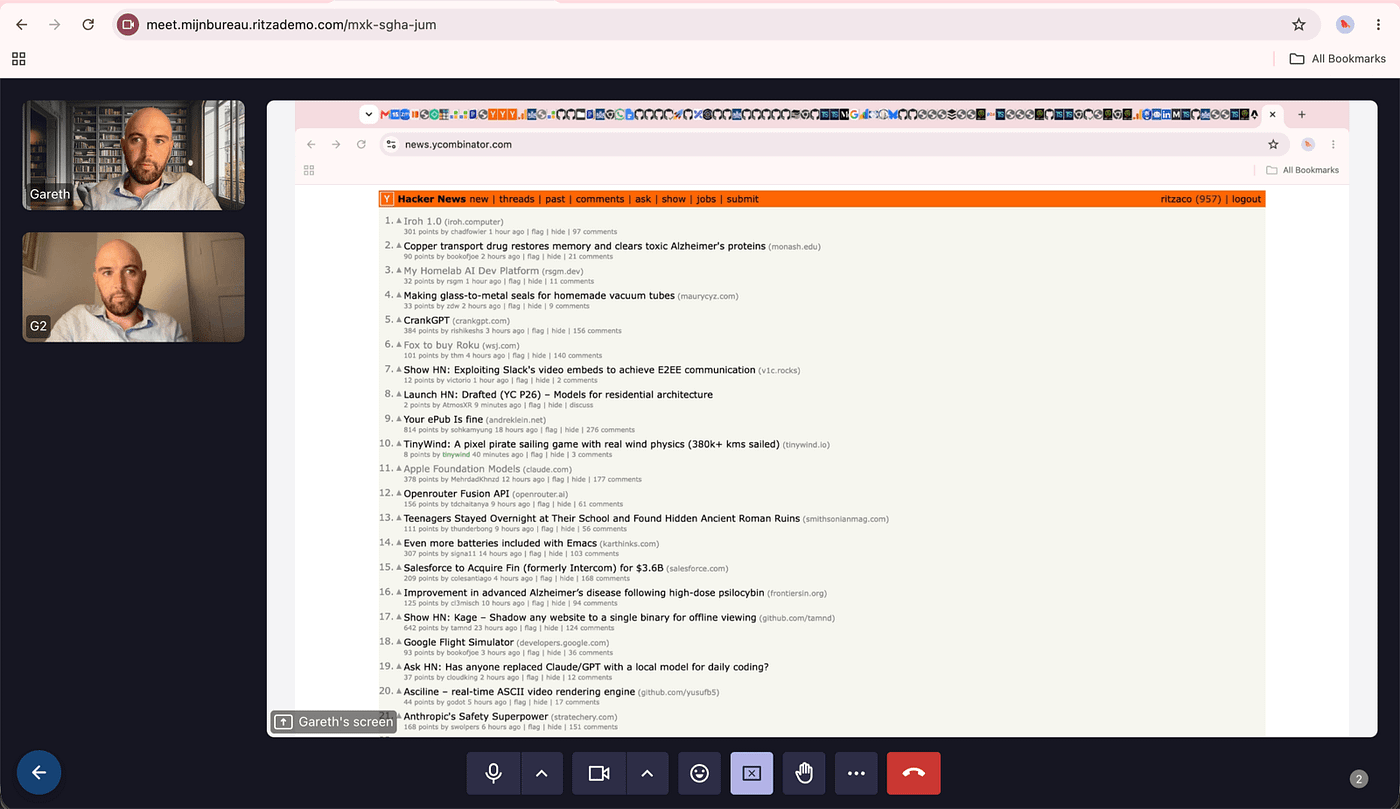
Task: Open '276 comments' under Your ePub Is fine
Action: (609, 430)
